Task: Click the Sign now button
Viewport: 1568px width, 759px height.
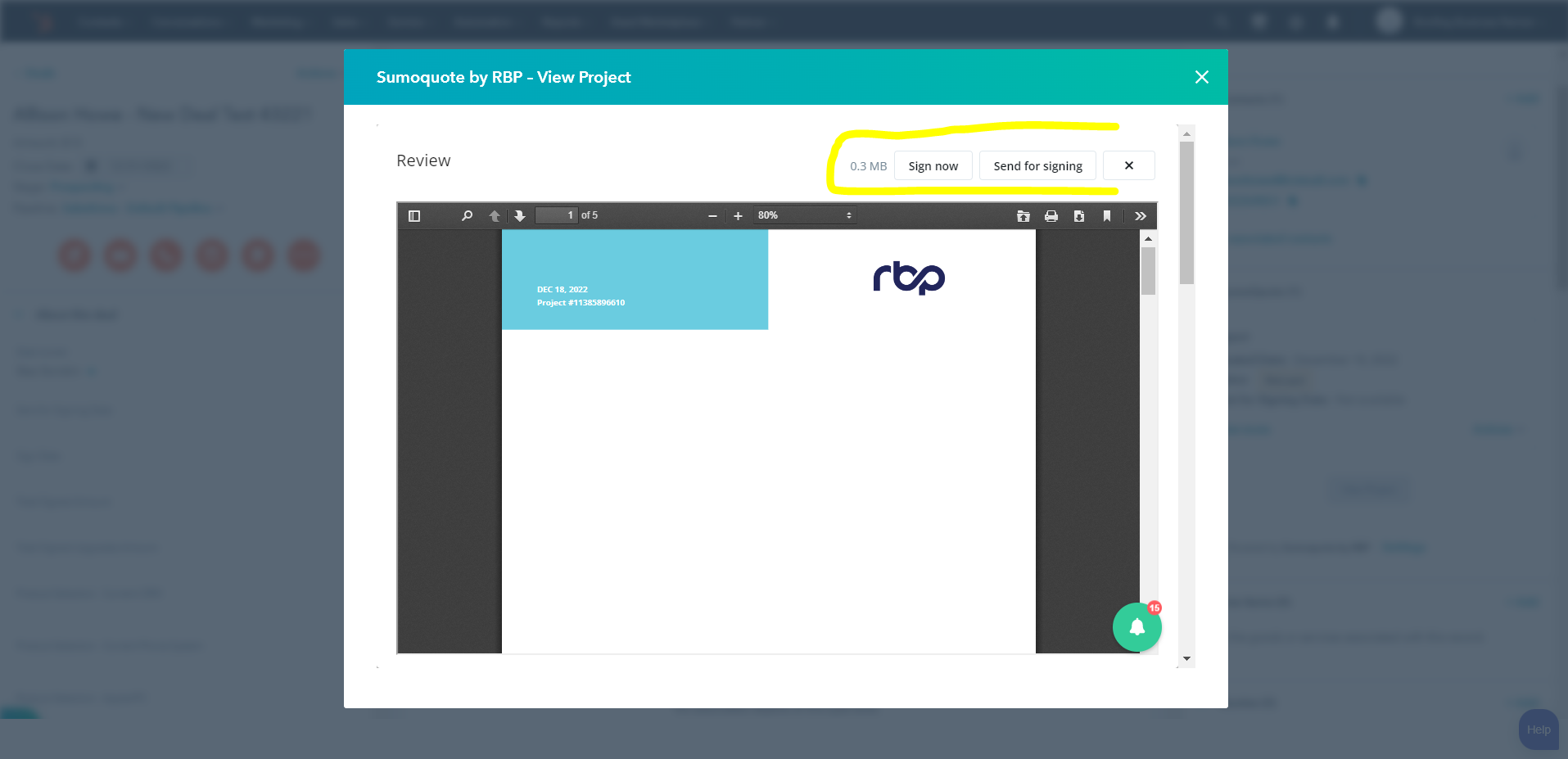Action: (x=933, y=165)
